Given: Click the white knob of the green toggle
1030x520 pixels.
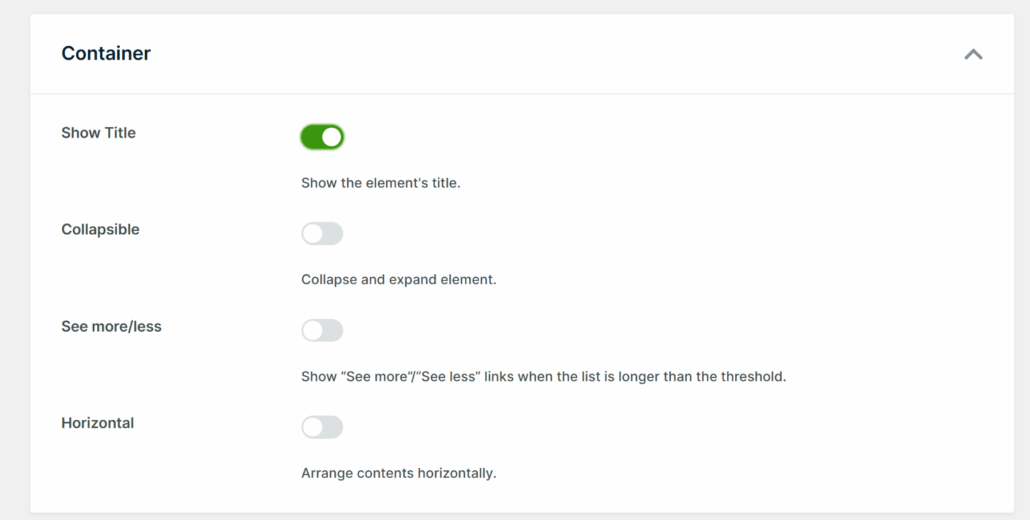Looking at the screenshot, I should coord(332,137).
